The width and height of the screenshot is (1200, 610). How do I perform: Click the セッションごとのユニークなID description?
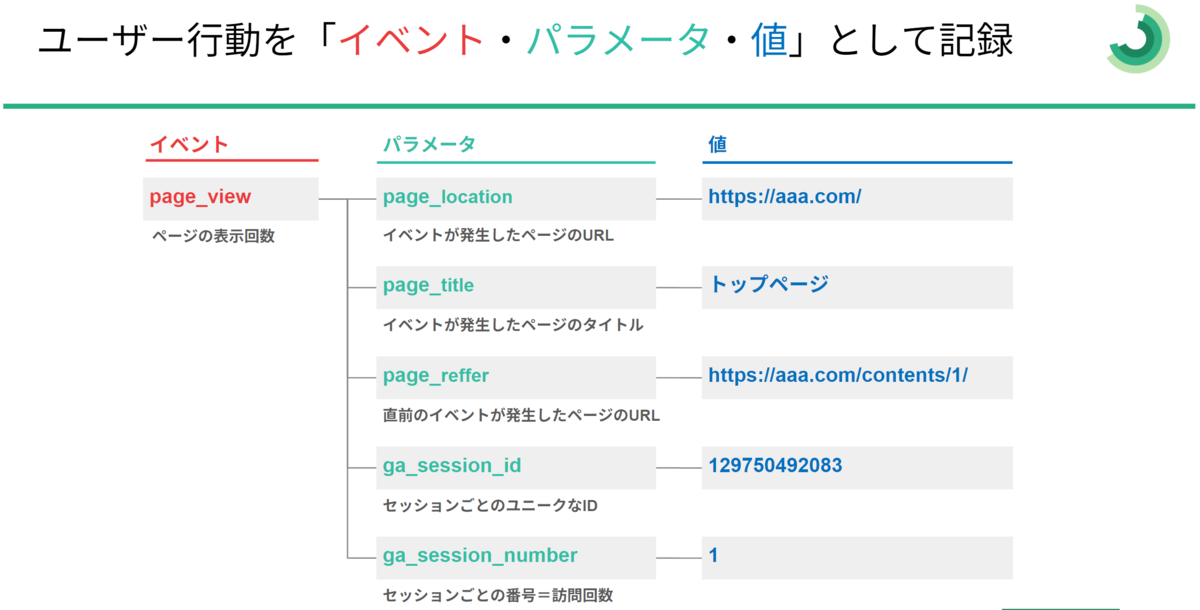pos(490,506)
